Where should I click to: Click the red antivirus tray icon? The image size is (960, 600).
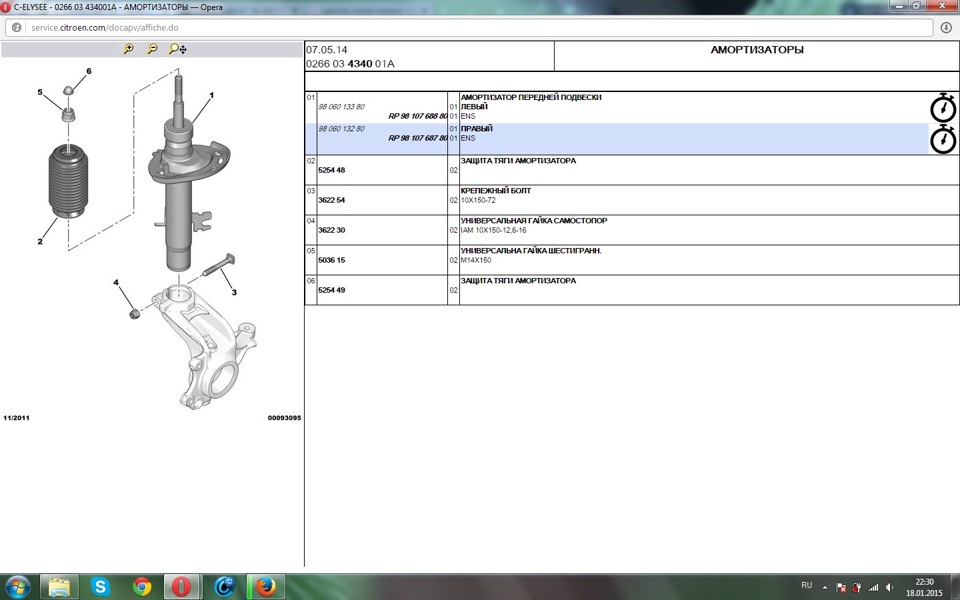(x=857, y=587)
